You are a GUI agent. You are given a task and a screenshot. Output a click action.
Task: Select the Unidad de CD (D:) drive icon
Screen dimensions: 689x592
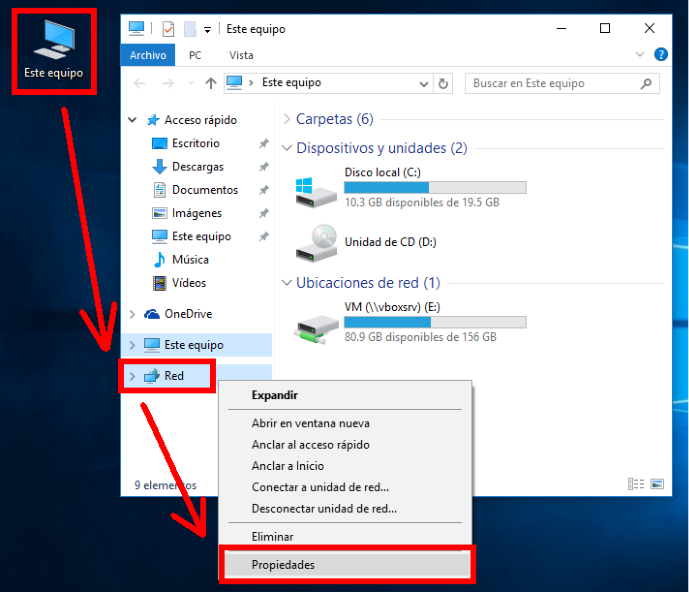pyautogui.click(x=316, y=243)
